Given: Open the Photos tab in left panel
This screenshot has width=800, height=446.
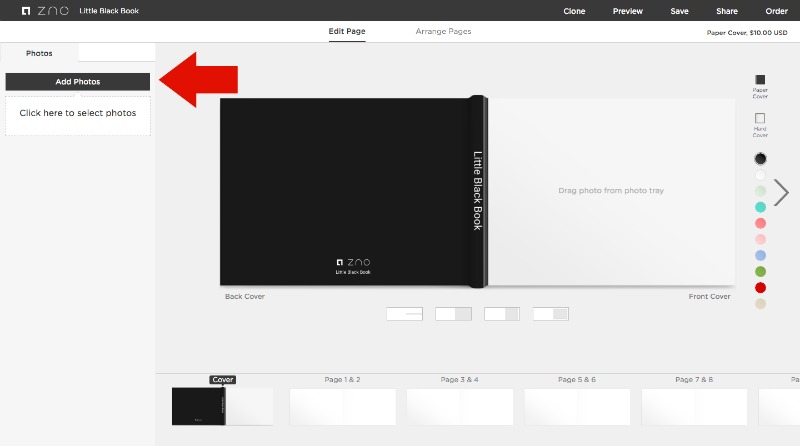Looking at the screenshot, I should tap(39, 53).
